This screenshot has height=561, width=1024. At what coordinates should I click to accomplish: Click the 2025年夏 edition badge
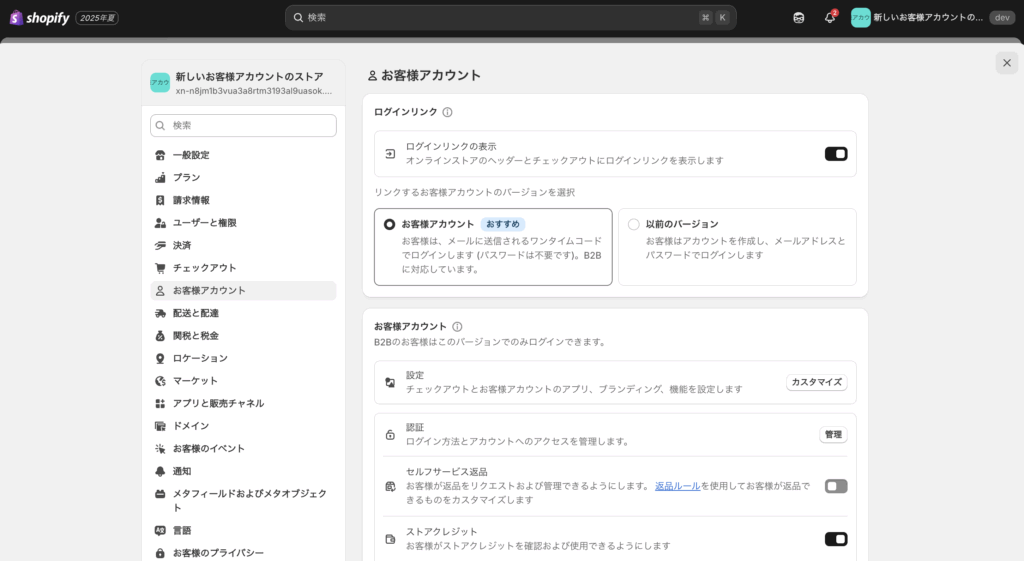[x=97, y=18]
